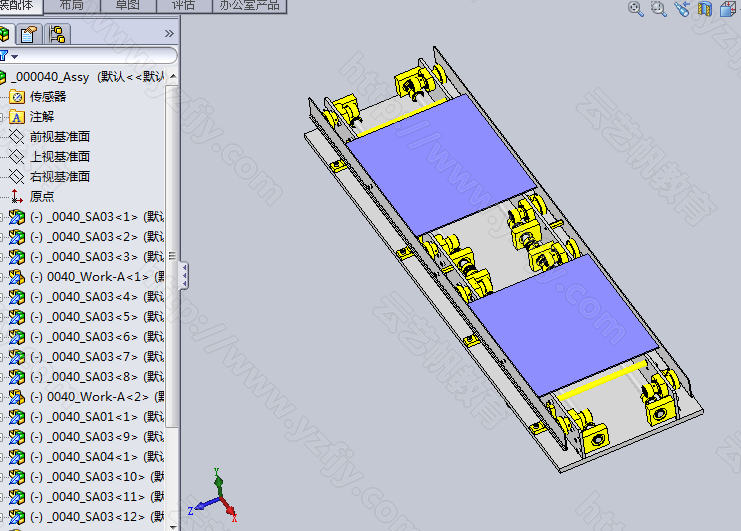Screen dimensions: 741x531
Task: Click the 上视基准面 plane icon
Action: 17,156
